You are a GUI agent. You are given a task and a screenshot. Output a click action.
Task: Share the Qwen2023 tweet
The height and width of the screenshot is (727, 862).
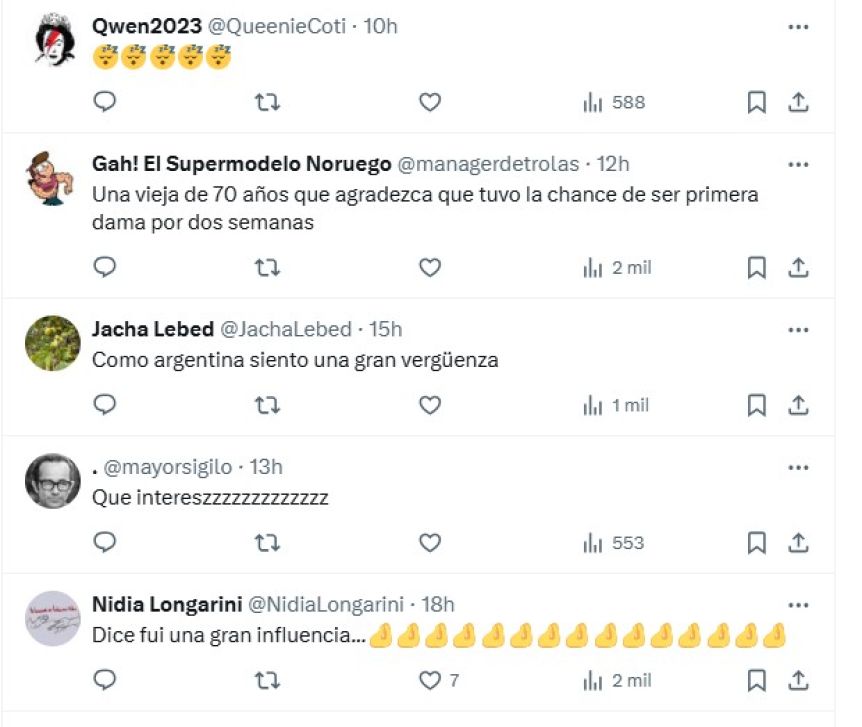pos(799,102)
